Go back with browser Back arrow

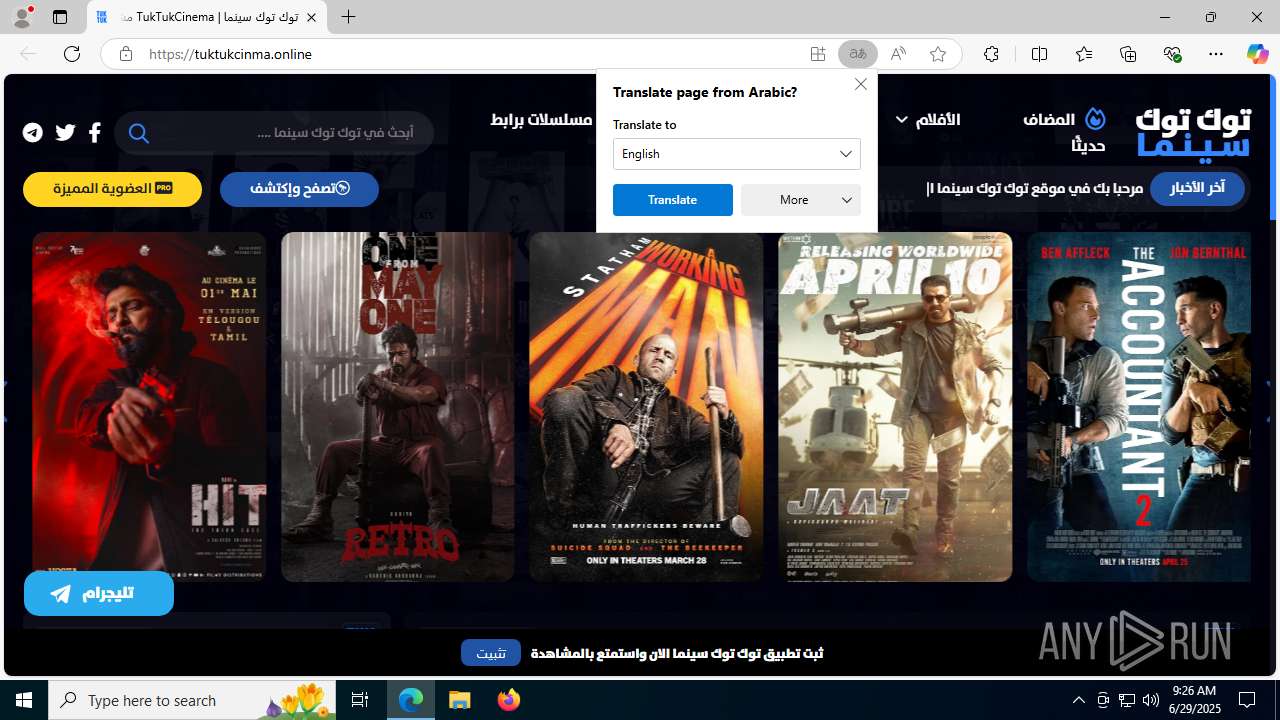pyautogui.click(x=28, y=54)
